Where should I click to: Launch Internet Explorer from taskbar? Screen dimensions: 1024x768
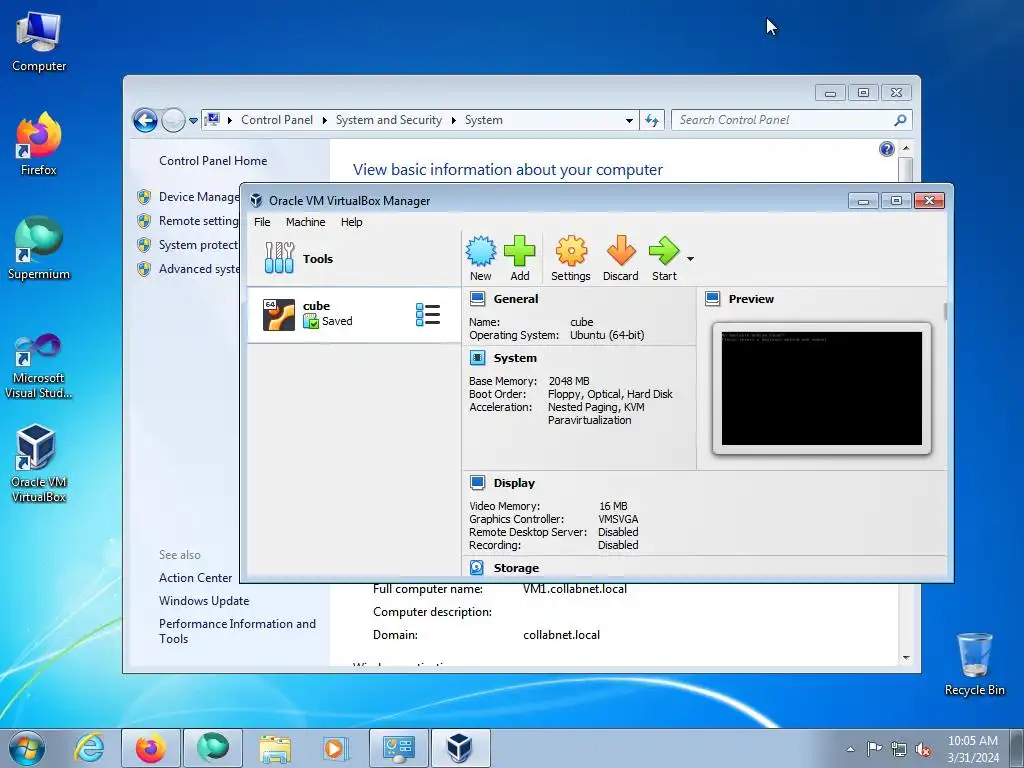89,748
